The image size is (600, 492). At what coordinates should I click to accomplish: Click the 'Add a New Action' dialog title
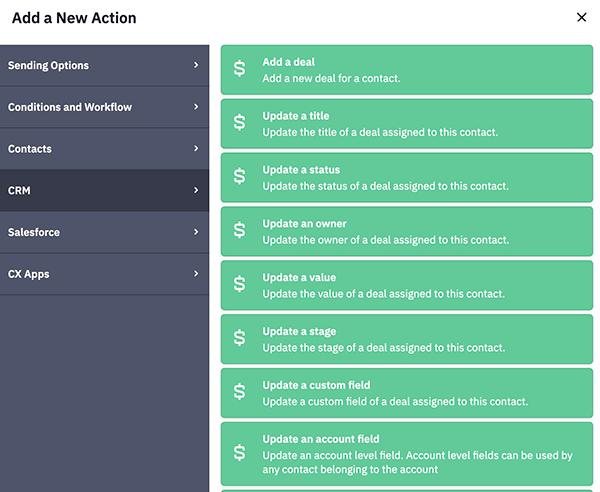click(x=74, y=18)
